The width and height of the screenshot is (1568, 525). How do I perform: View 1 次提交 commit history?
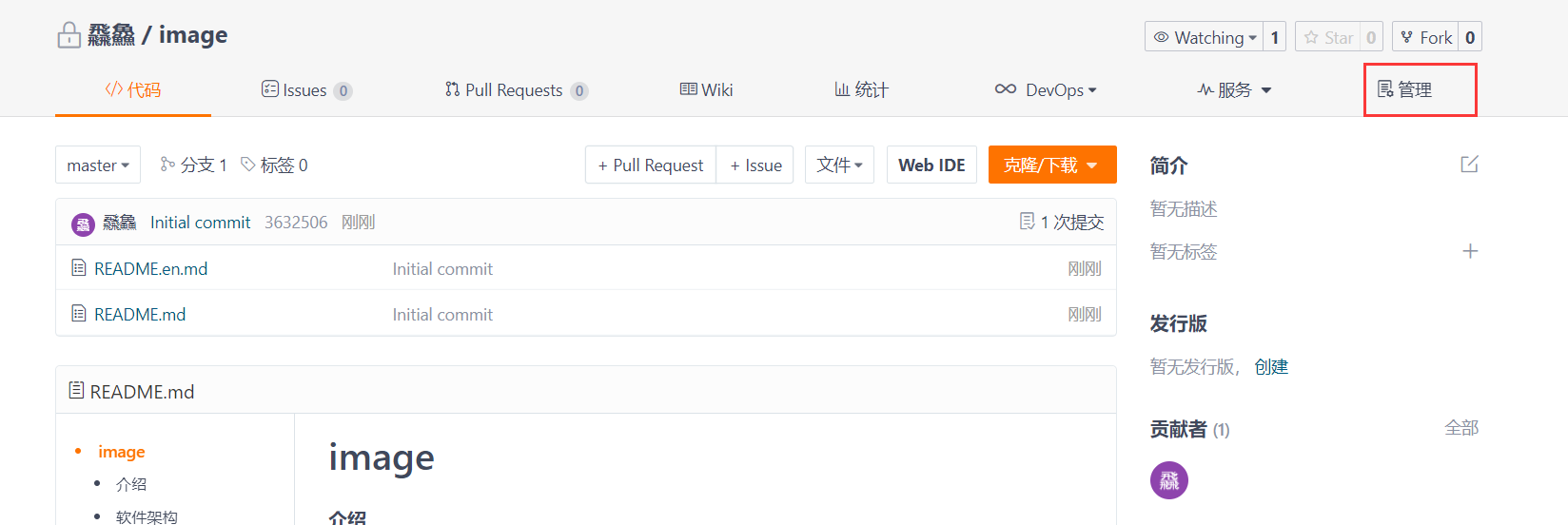click(x=1062, y=222)
